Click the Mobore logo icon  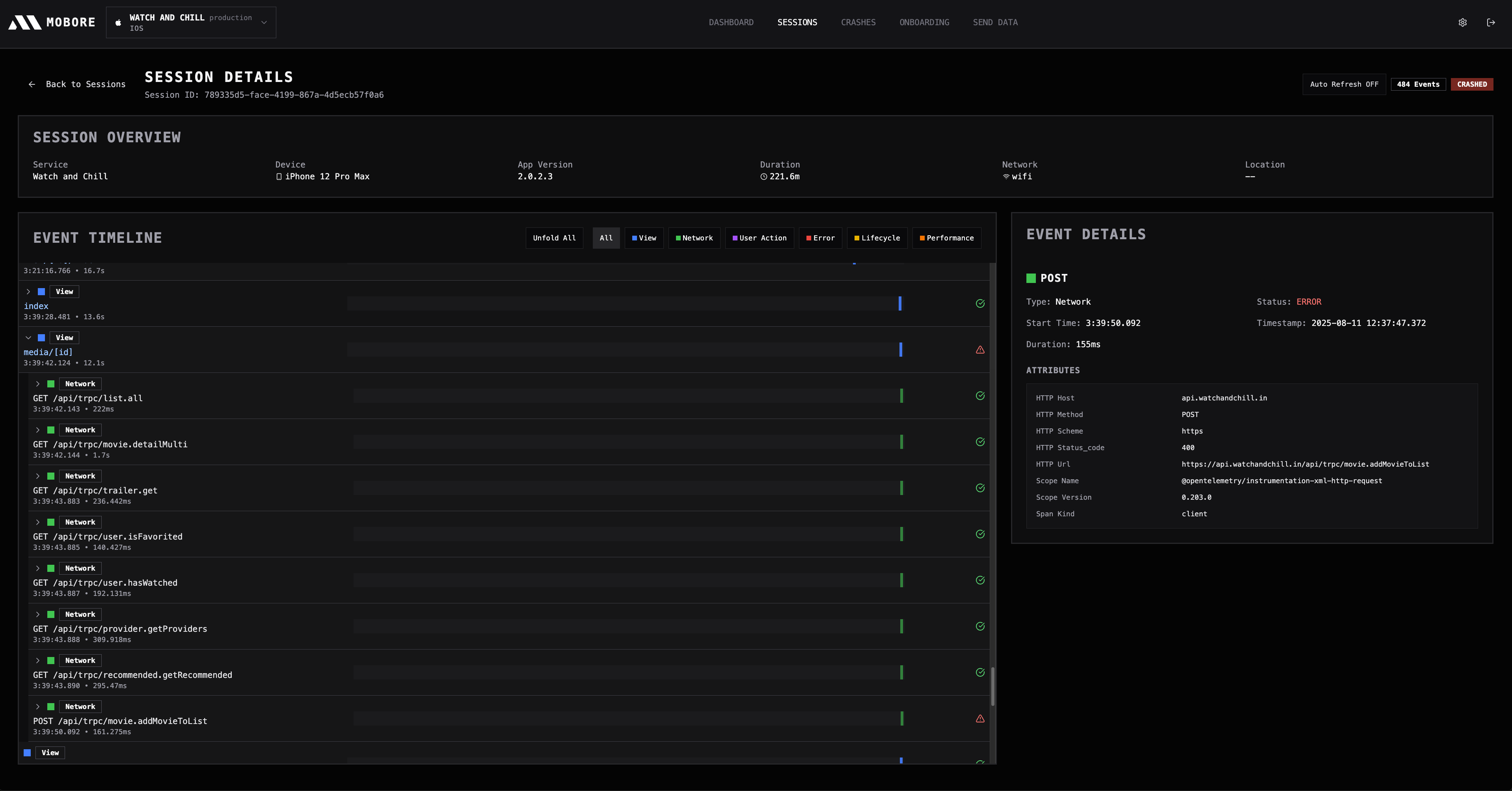(25, 22)
